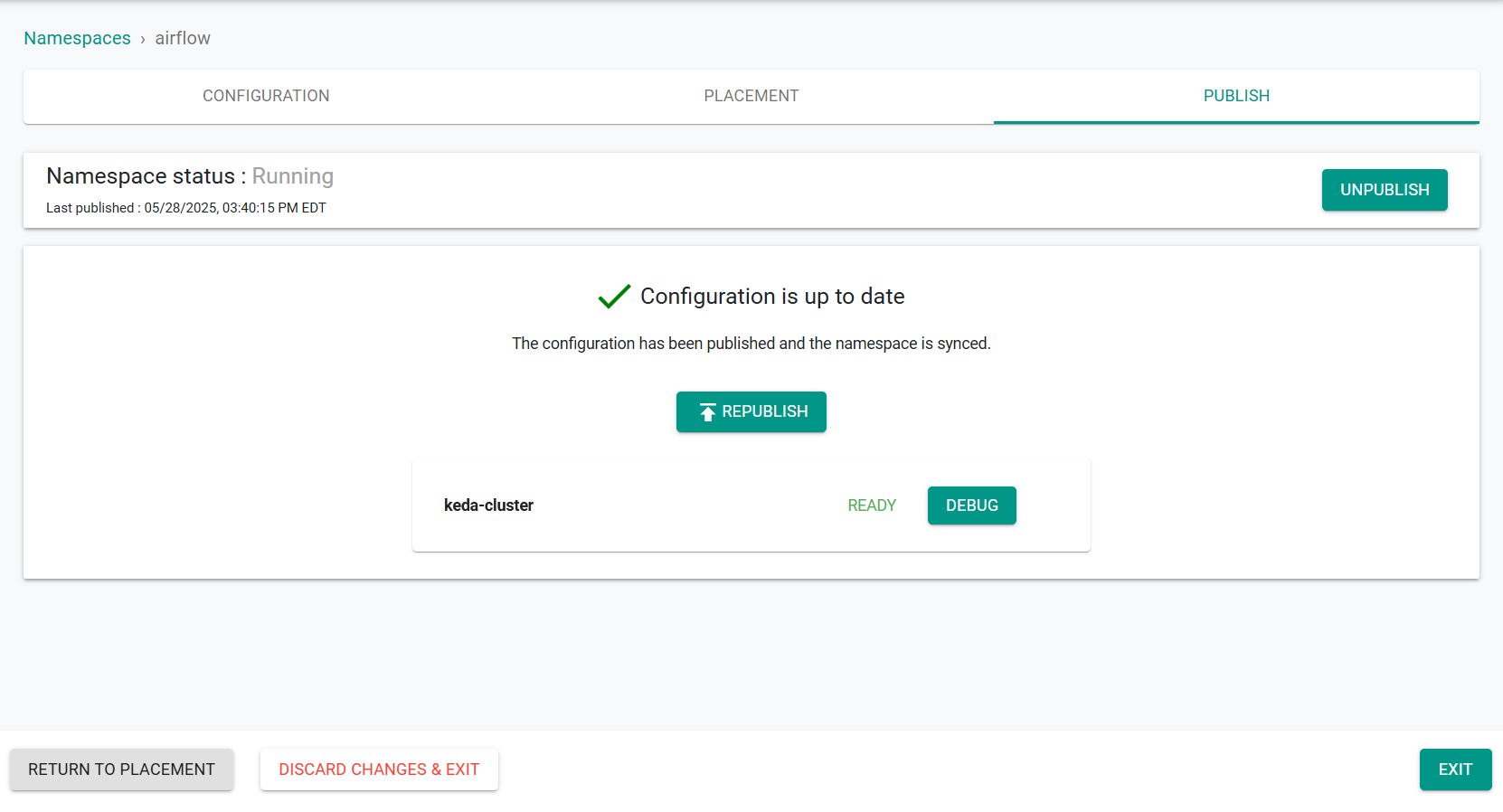Open the Namespaces breadcrumb link
The image size is (1503, 812).
pos(77,38)
